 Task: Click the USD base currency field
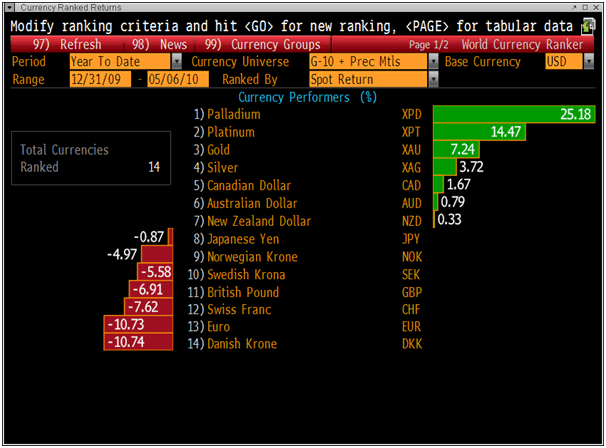click(563, 61)
